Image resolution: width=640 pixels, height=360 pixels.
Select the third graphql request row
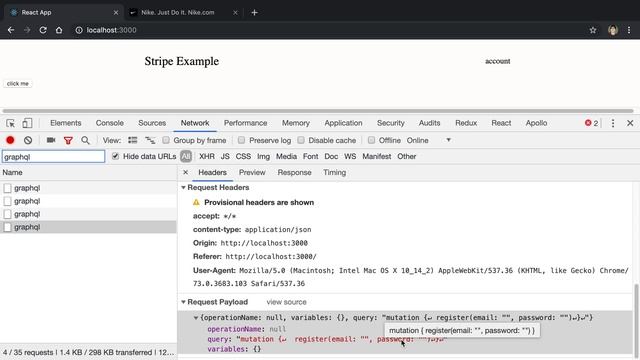pos(88,214)
